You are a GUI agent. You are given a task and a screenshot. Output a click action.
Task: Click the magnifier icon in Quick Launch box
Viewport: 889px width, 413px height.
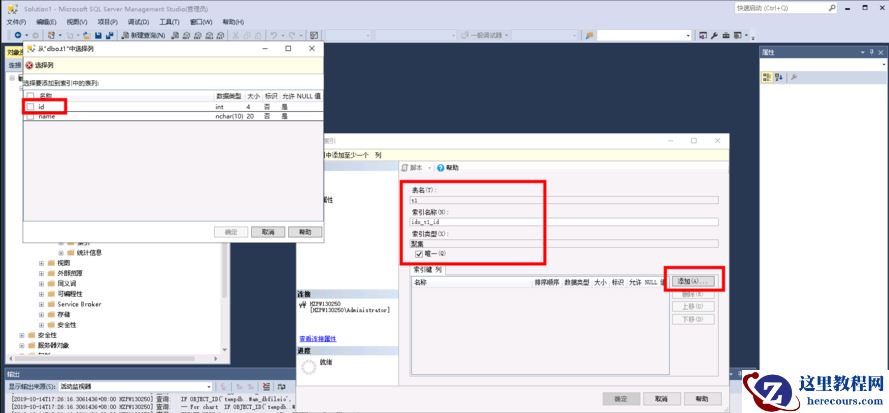832,8
